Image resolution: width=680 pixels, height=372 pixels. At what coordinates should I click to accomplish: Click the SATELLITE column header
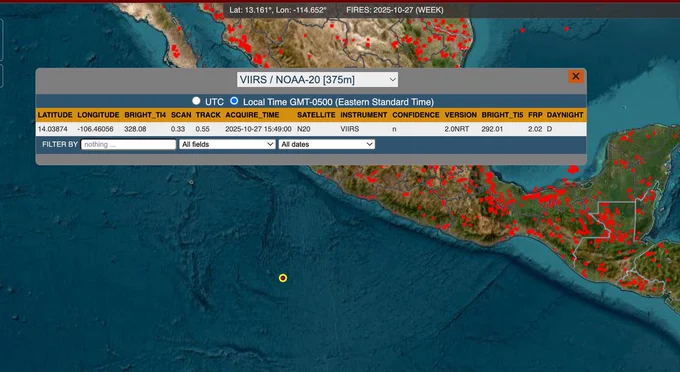click(316, 115)
